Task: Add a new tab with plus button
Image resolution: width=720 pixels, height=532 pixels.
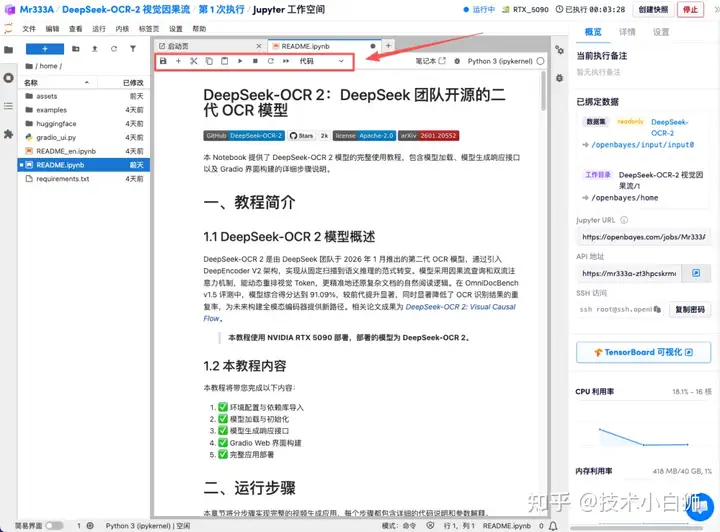Action: 388,45
